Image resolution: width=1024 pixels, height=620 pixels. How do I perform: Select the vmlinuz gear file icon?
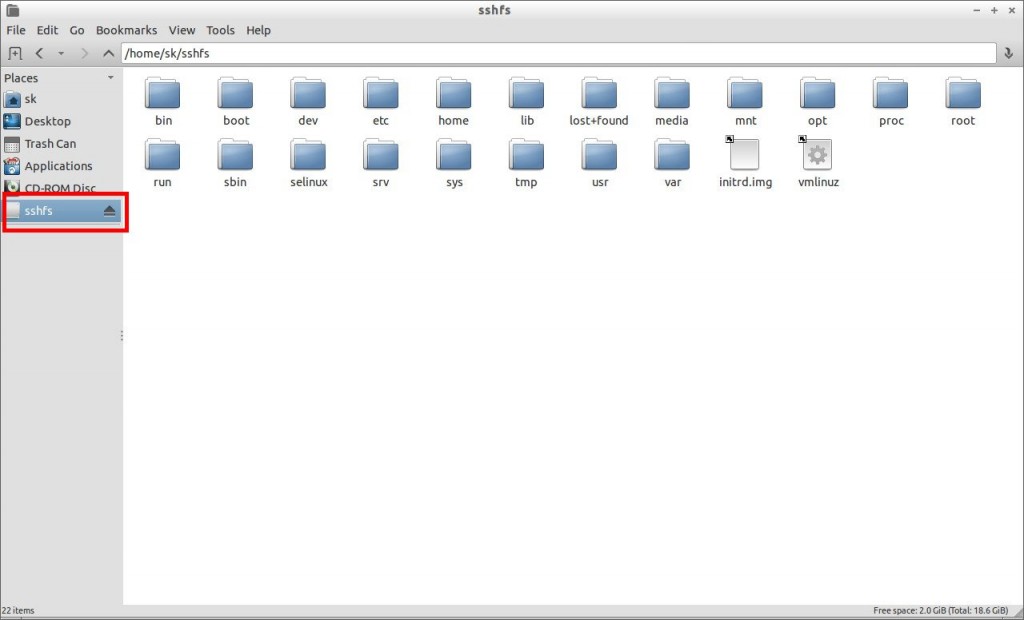817,155
